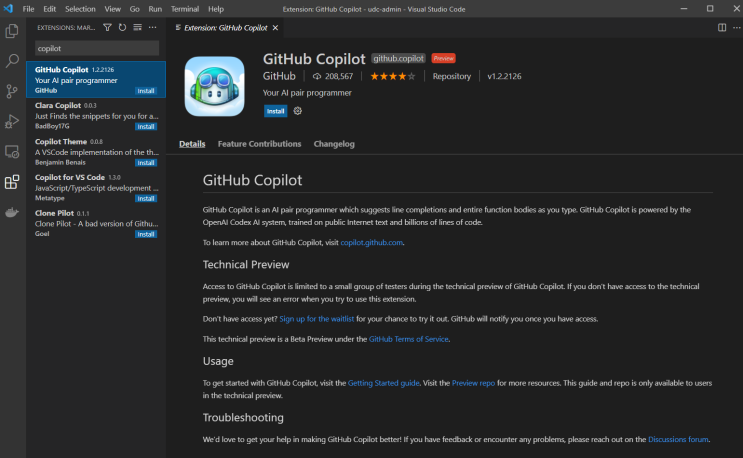Image resolution: width=743 pixels, height=458 pixels.
Task: Install GitHub Copilot from the details header
Action: click(x=275, y=111)
